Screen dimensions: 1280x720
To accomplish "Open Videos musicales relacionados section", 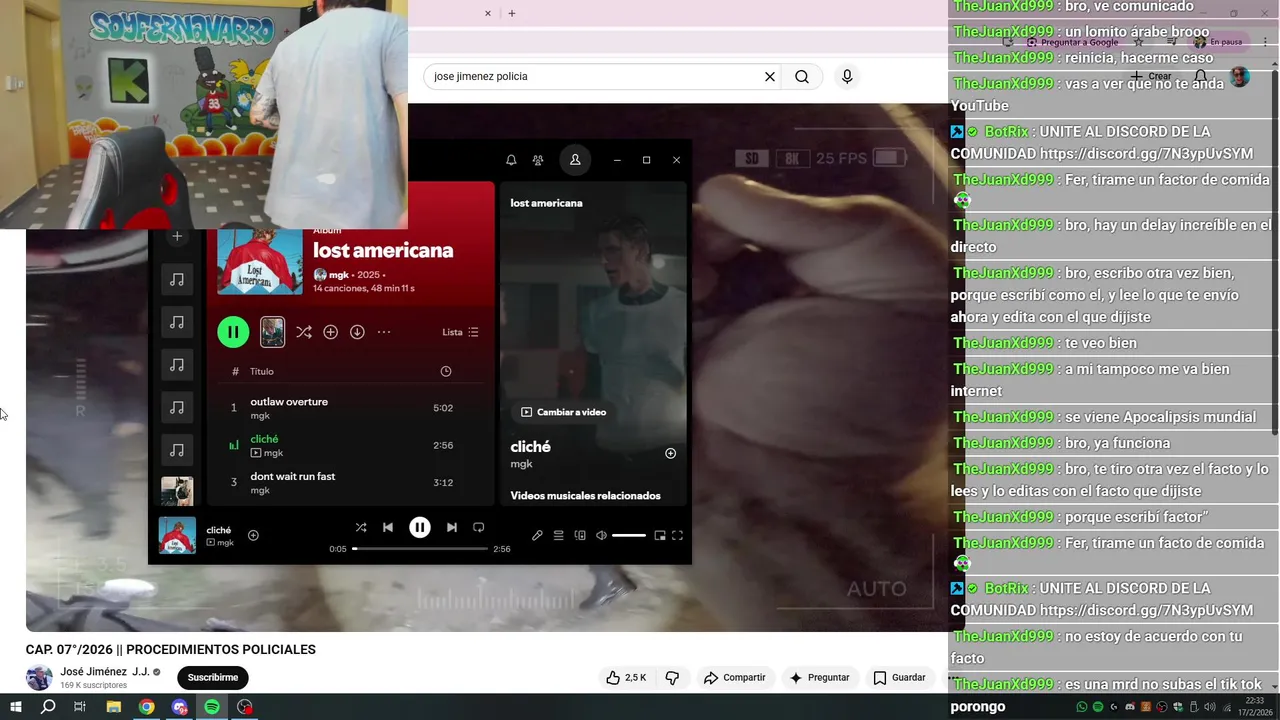I will coord(585,496).
